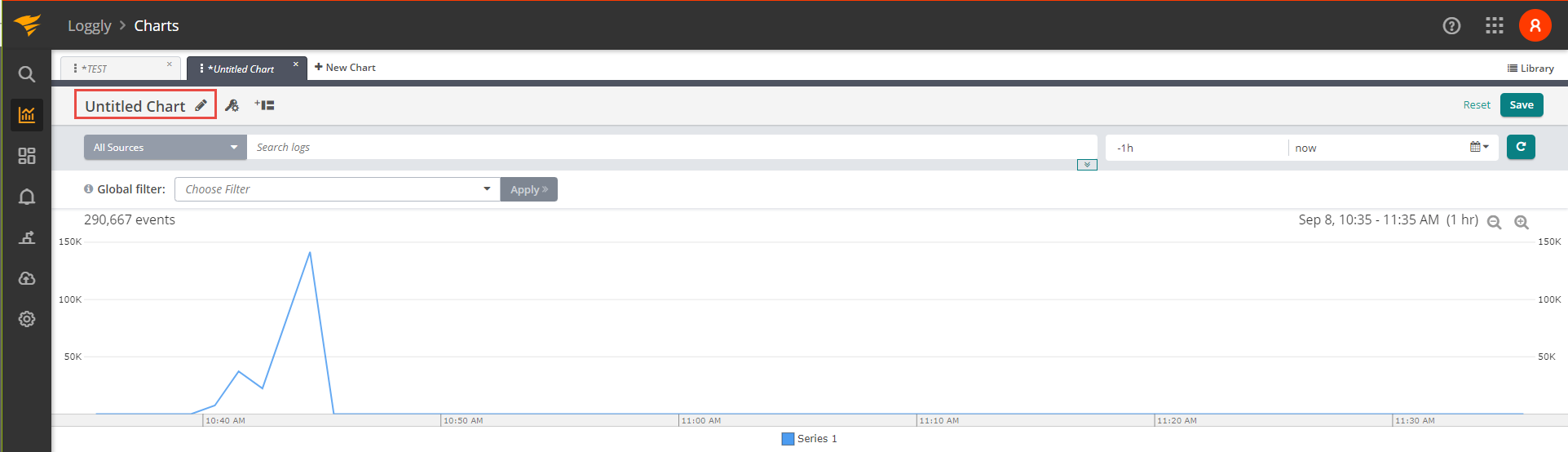Open the Settings gear icon in sidebar

[27, 319]
